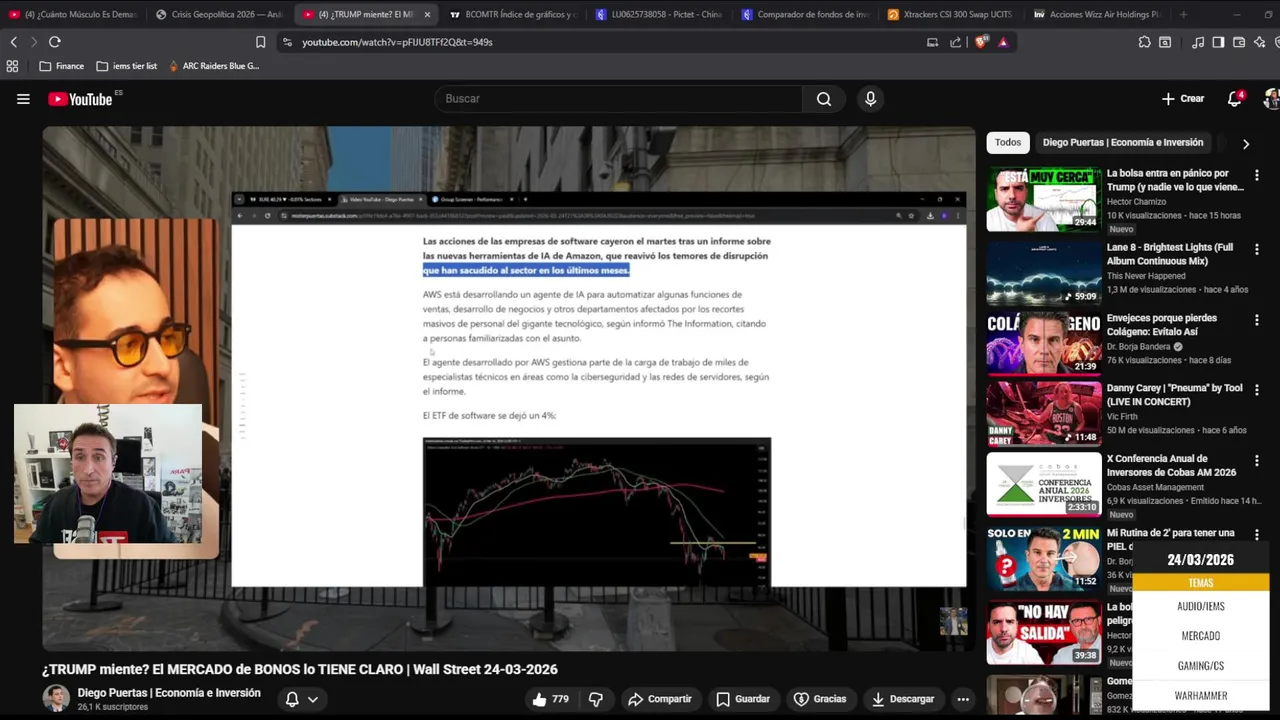Open the media playlist music note icon

[x=1198, y=42]
